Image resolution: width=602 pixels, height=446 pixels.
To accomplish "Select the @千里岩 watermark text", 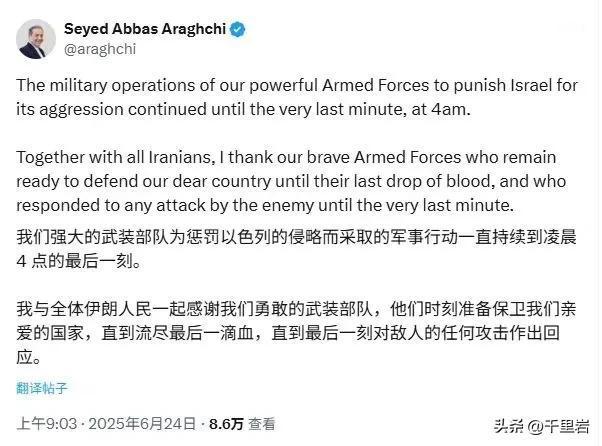I will 559,426.
